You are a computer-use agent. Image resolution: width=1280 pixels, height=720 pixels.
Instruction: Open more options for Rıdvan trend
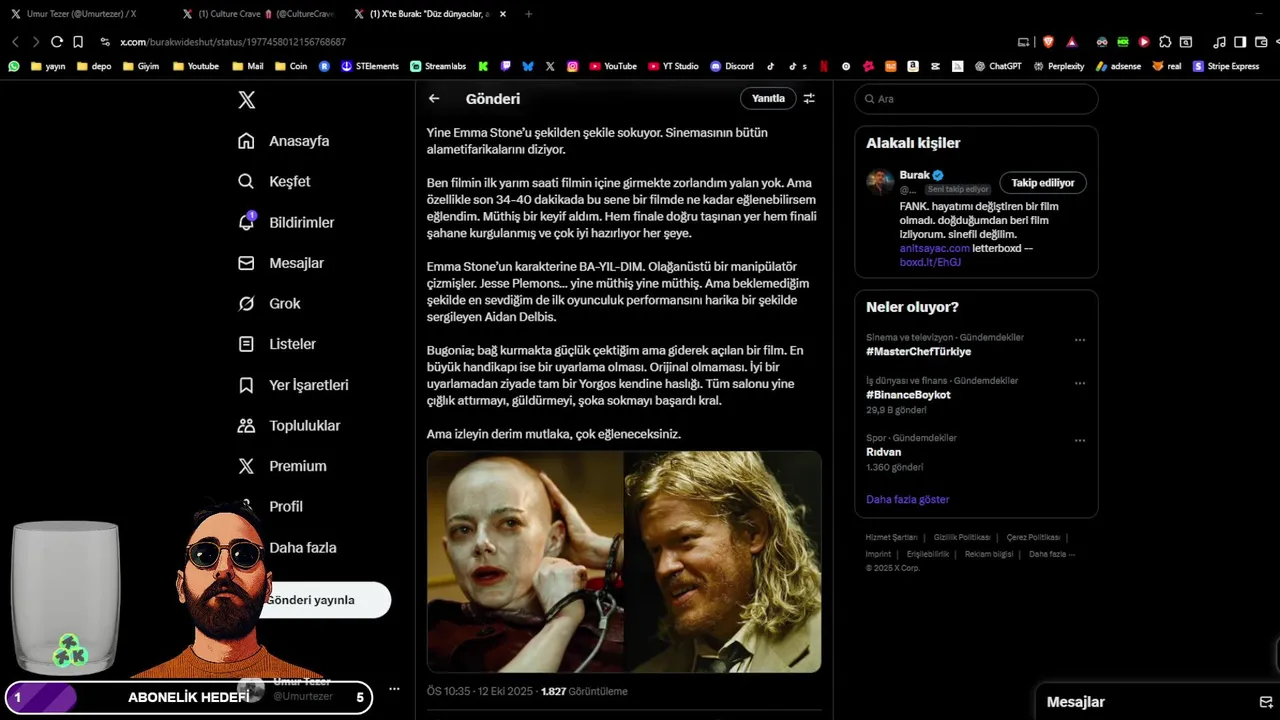[x=1080, y=440]
